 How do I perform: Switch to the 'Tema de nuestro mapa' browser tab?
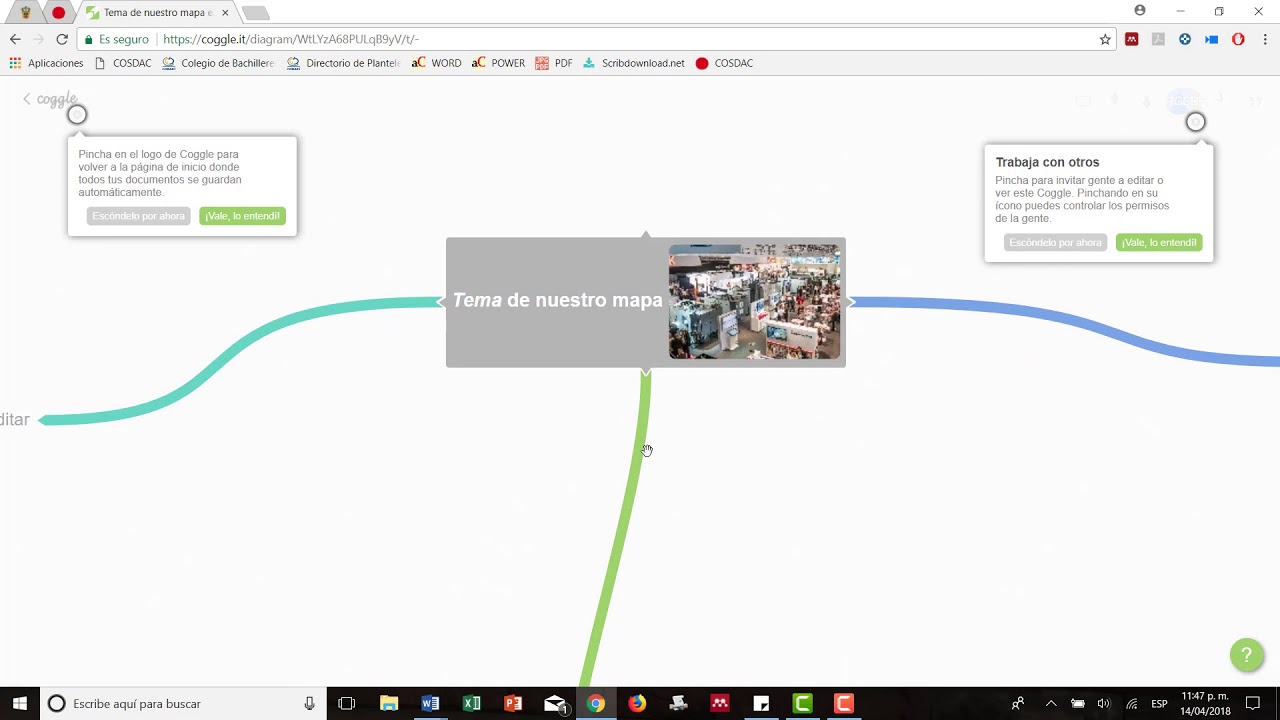coord(158,13)
